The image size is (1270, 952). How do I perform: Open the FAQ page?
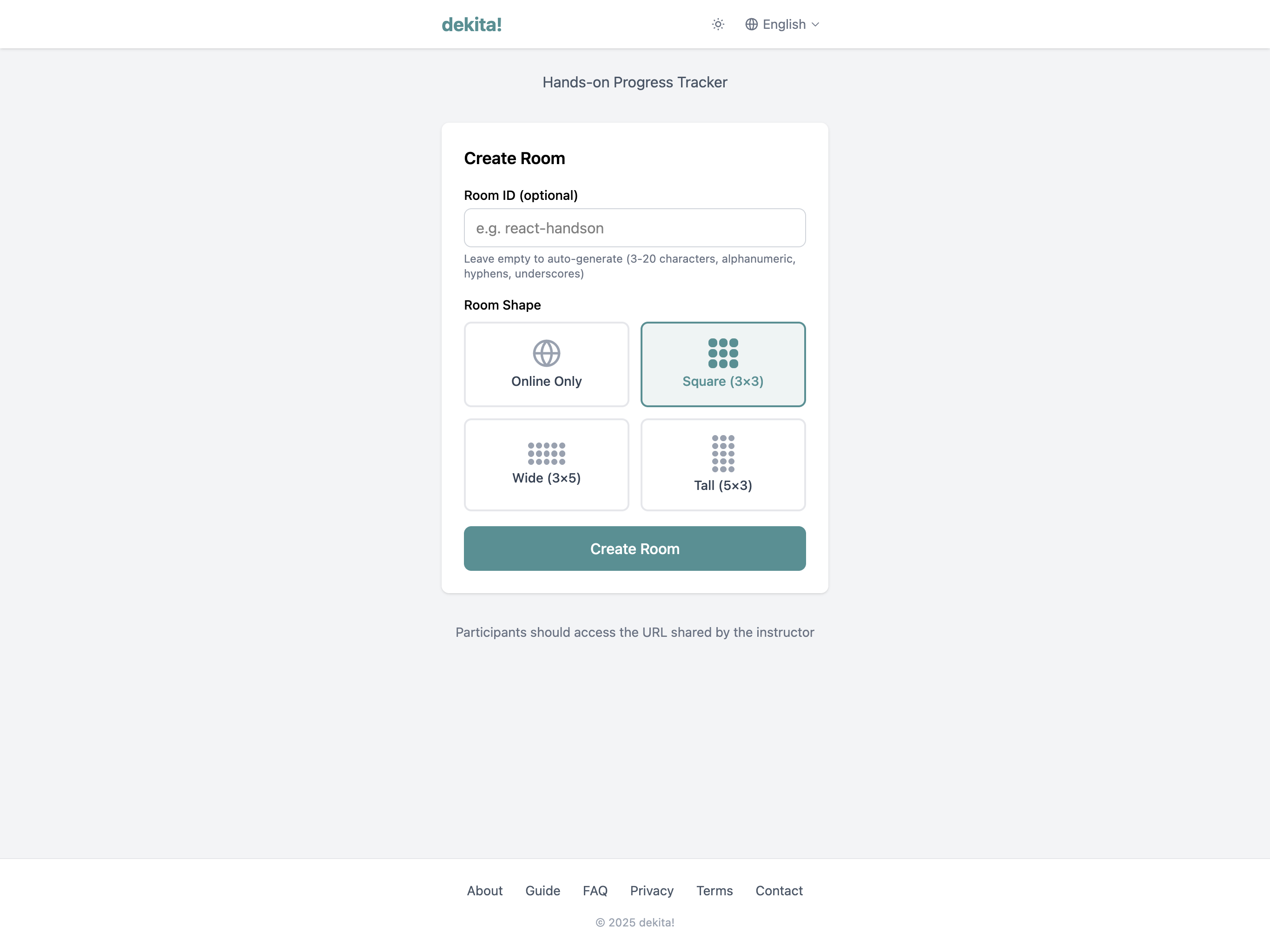click(x=595, y=891)
